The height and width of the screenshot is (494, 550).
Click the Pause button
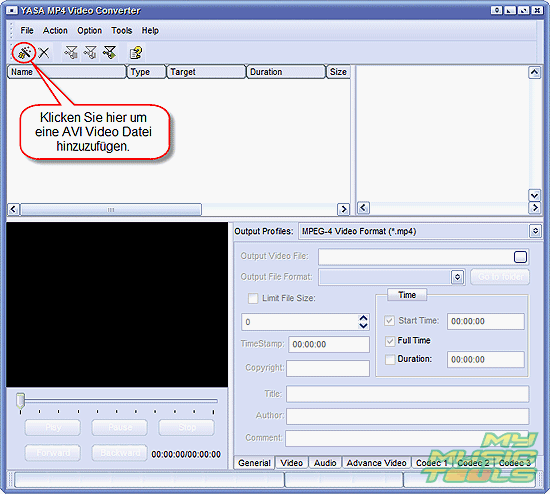click(120, 427)
